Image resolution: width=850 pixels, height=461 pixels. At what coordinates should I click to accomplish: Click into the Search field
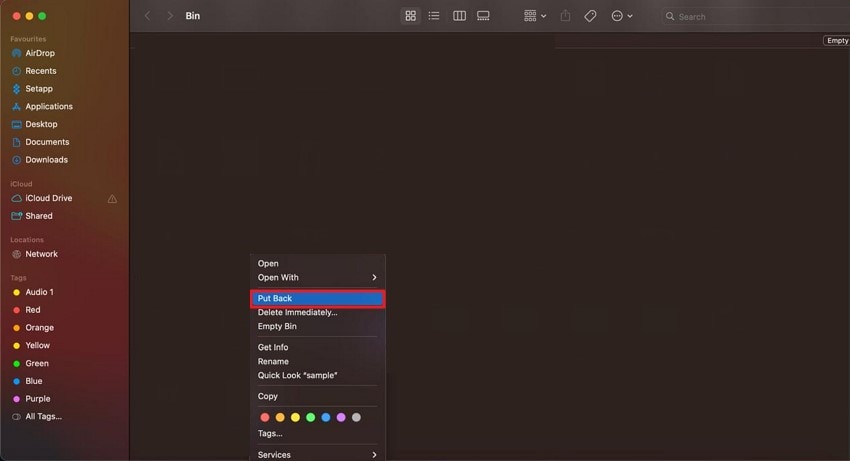755,16
